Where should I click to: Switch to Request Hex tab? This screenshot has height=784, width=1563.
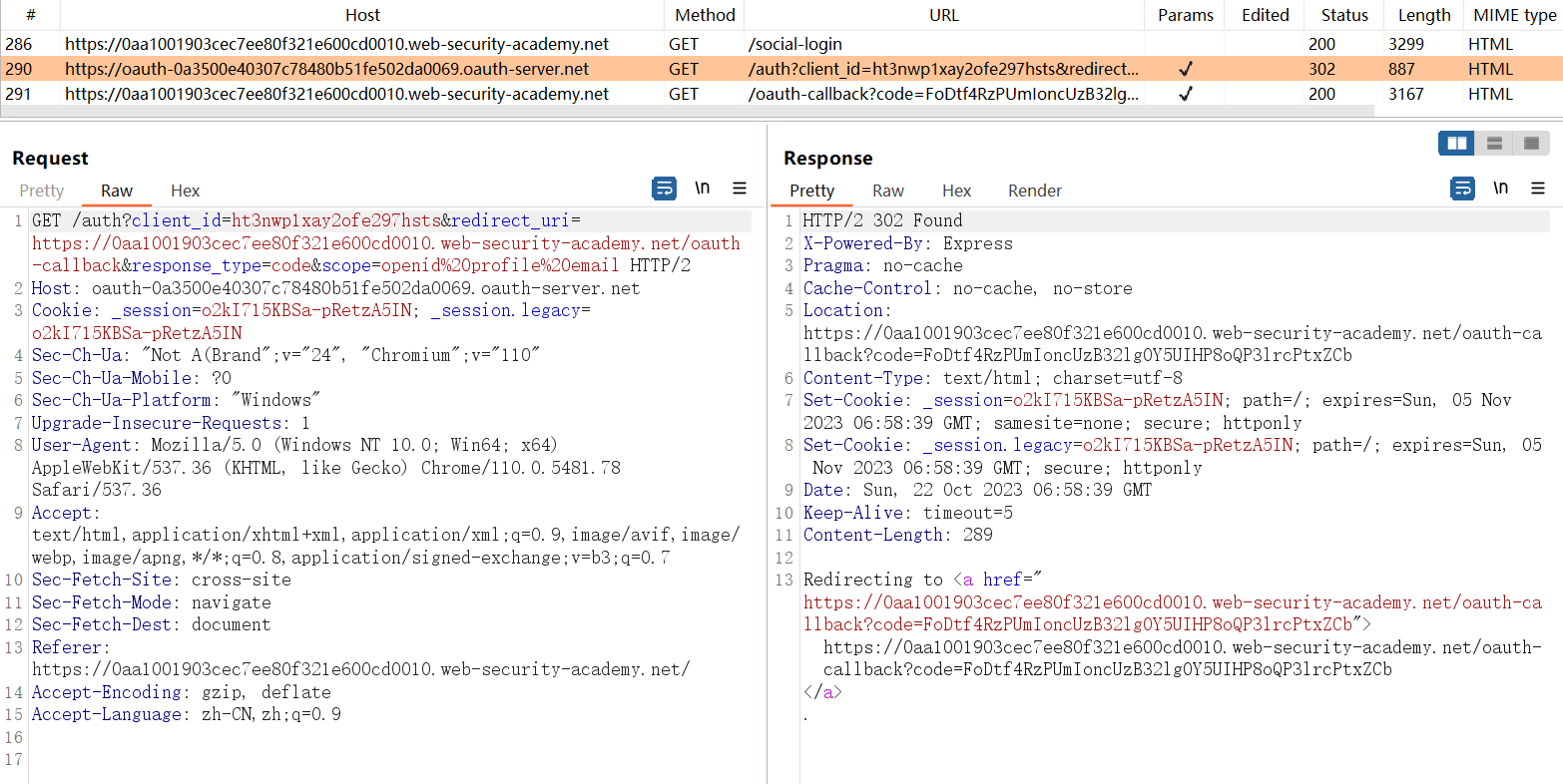[185, 191]
